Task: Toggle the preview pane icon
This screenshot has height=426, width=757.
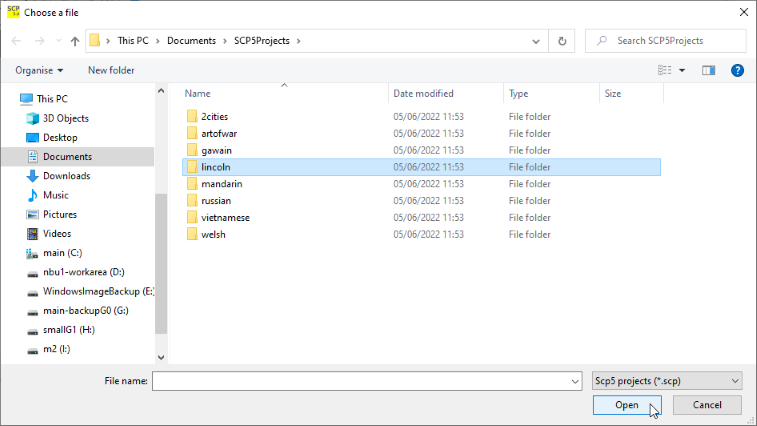Action: tap(709, 70)
